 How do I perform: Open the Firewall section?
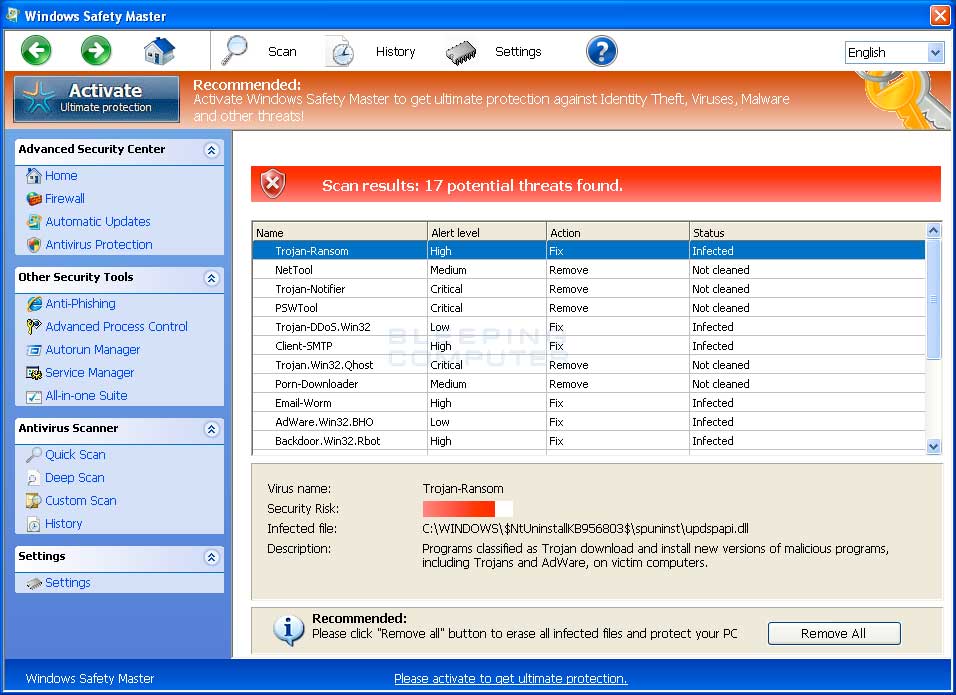pyautogui.click(x=62, y=198)
